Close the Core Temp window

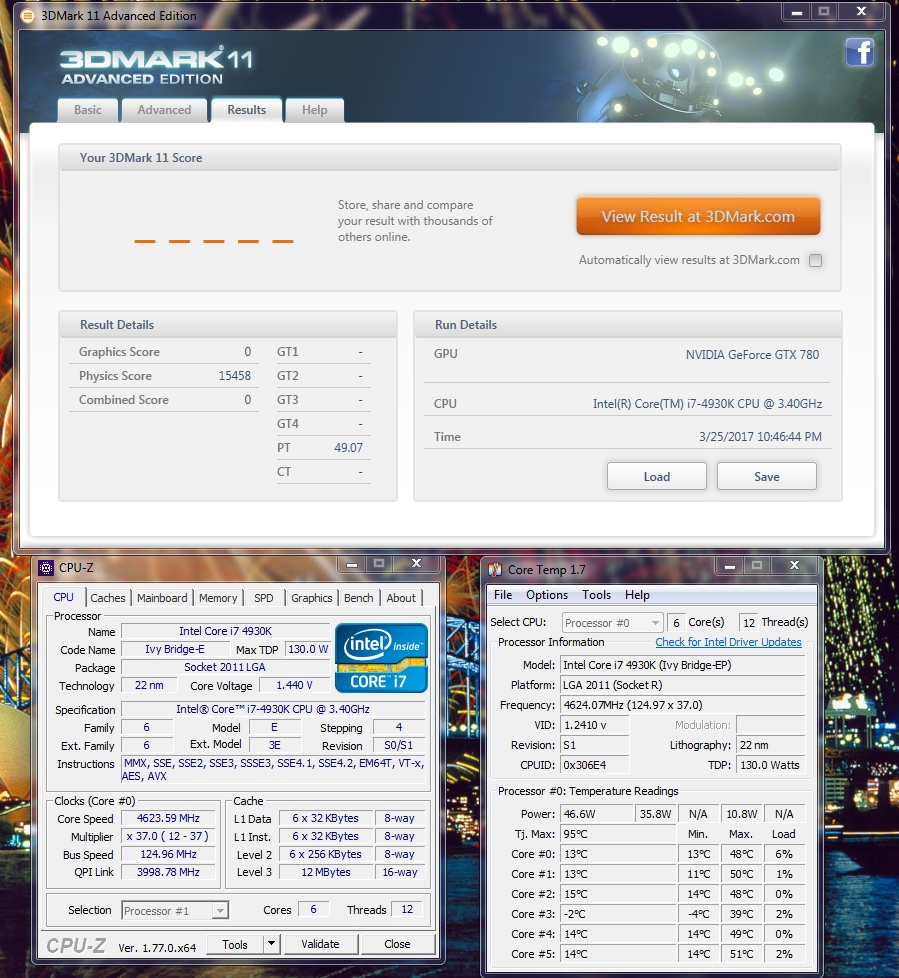(x=794, y=565)
